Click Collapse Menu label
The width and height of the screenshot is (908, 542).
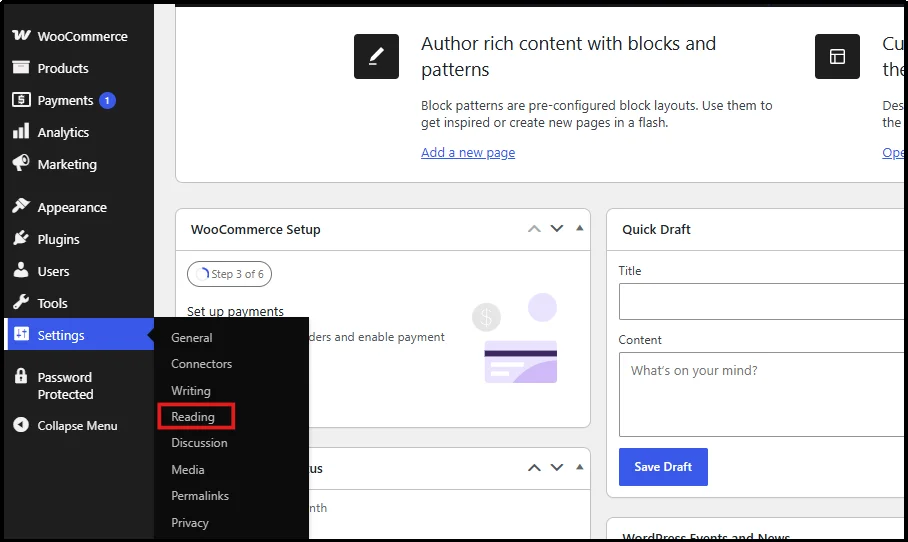[78, 426]
